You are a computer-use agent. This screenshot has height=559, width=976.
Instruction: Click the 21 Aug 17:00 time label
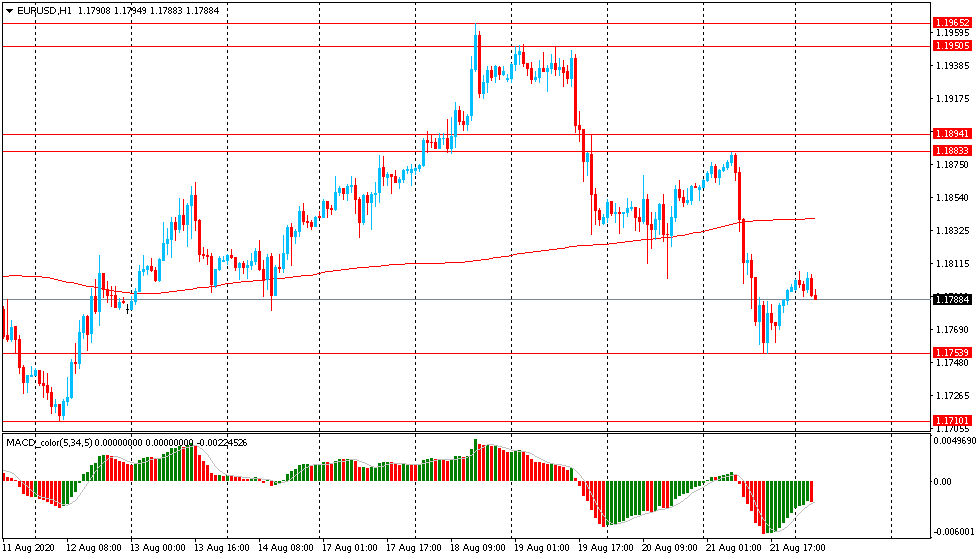(x=797, y=548)
